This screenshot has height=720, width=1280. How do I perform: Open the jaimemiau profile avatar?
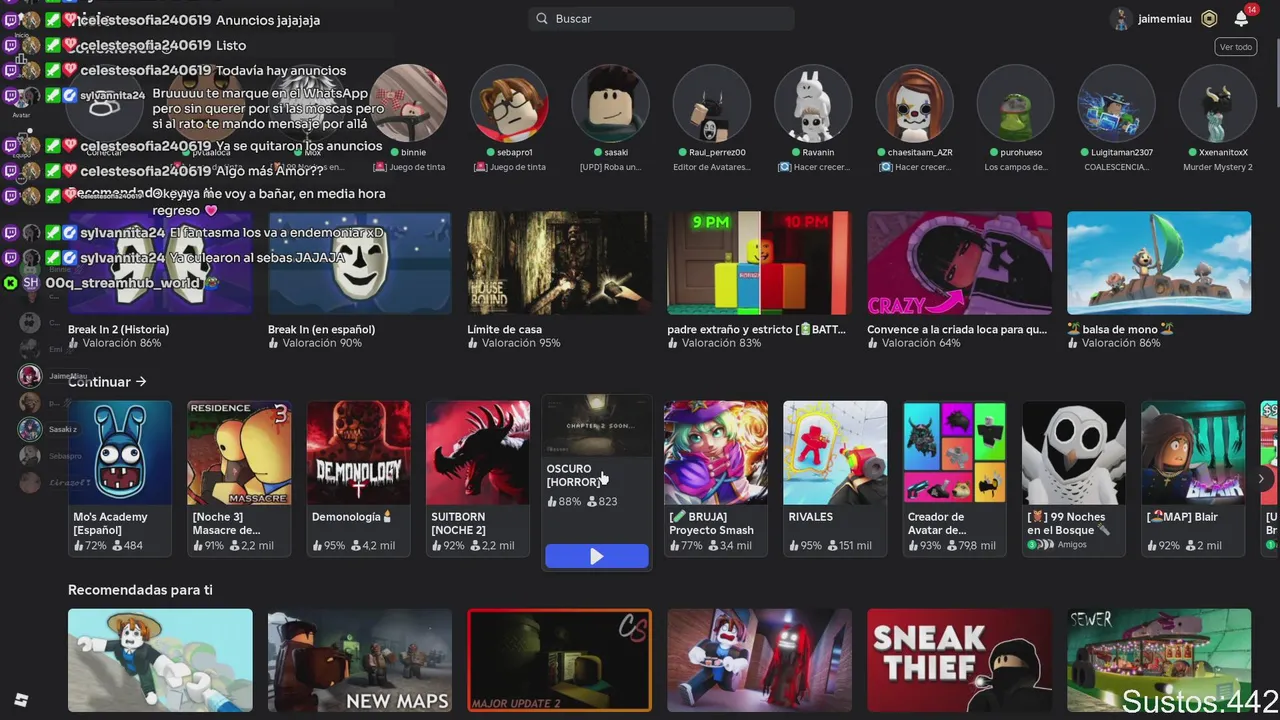[1121, 19]
